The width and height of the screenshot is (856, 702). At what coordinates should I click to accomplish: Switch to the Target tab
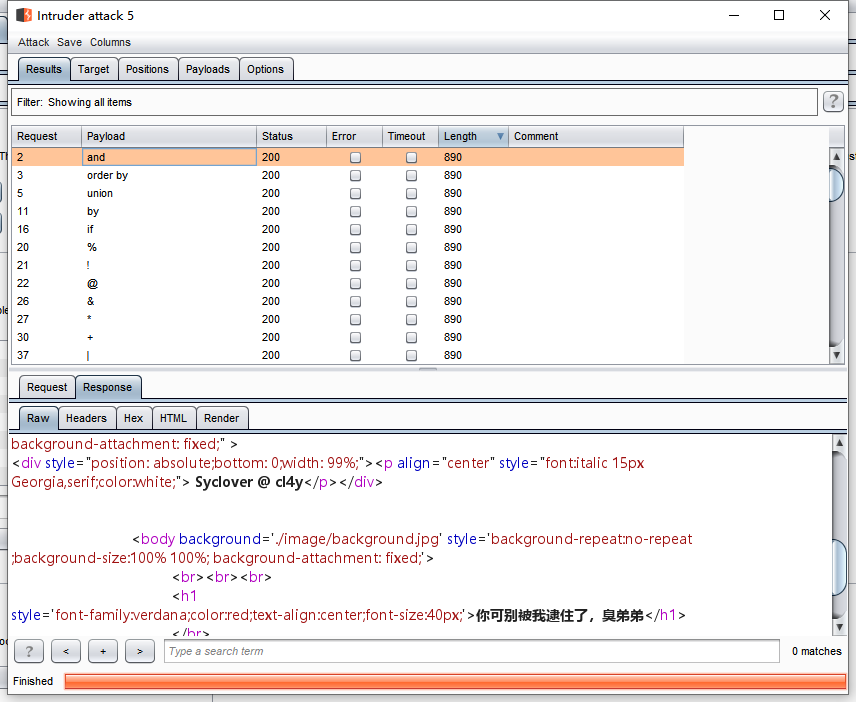point(93,69)
